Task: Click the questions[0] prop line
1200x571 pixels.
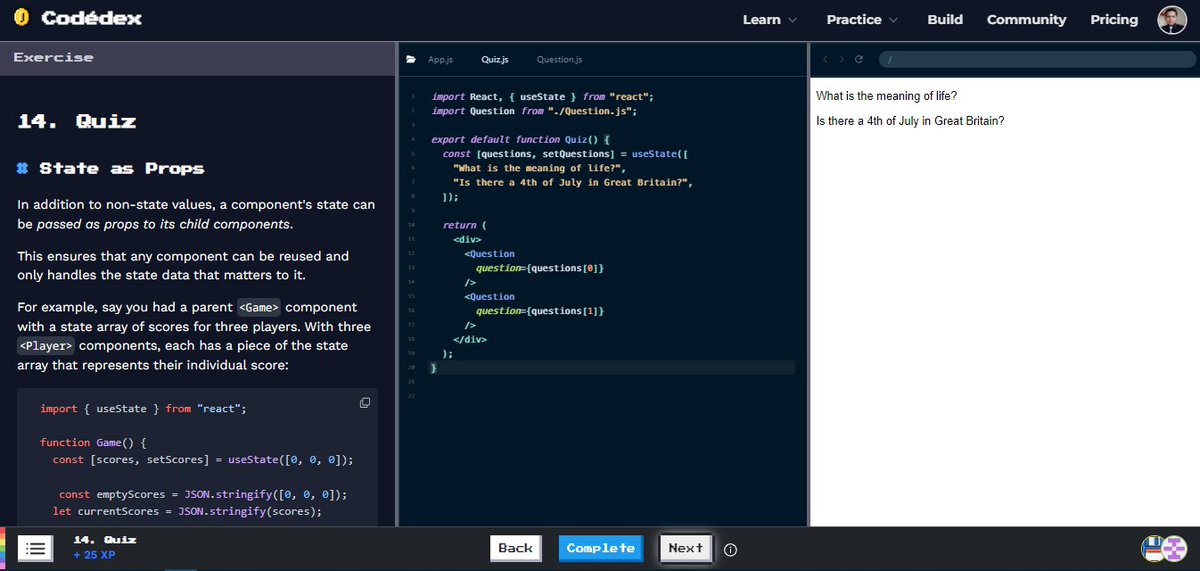Action: pyautogui.click(x=539, y=268)
